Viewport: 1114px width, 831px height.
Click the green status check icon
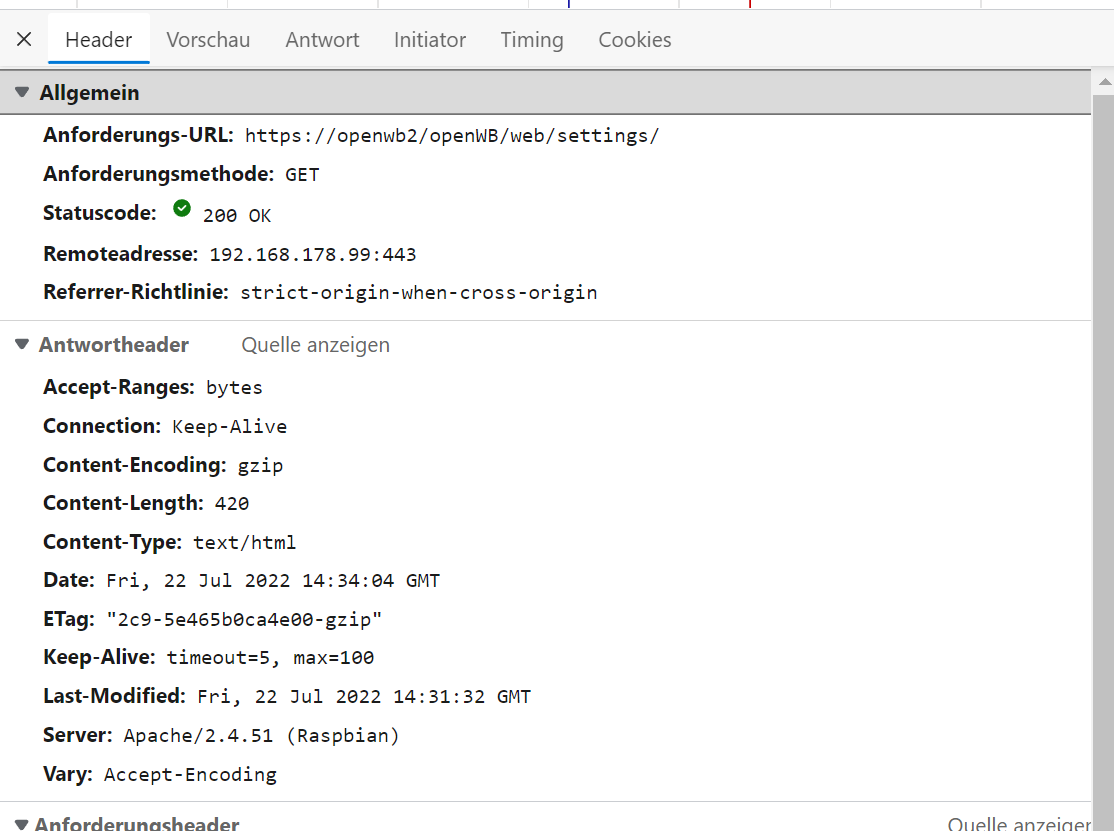(181, 209)
